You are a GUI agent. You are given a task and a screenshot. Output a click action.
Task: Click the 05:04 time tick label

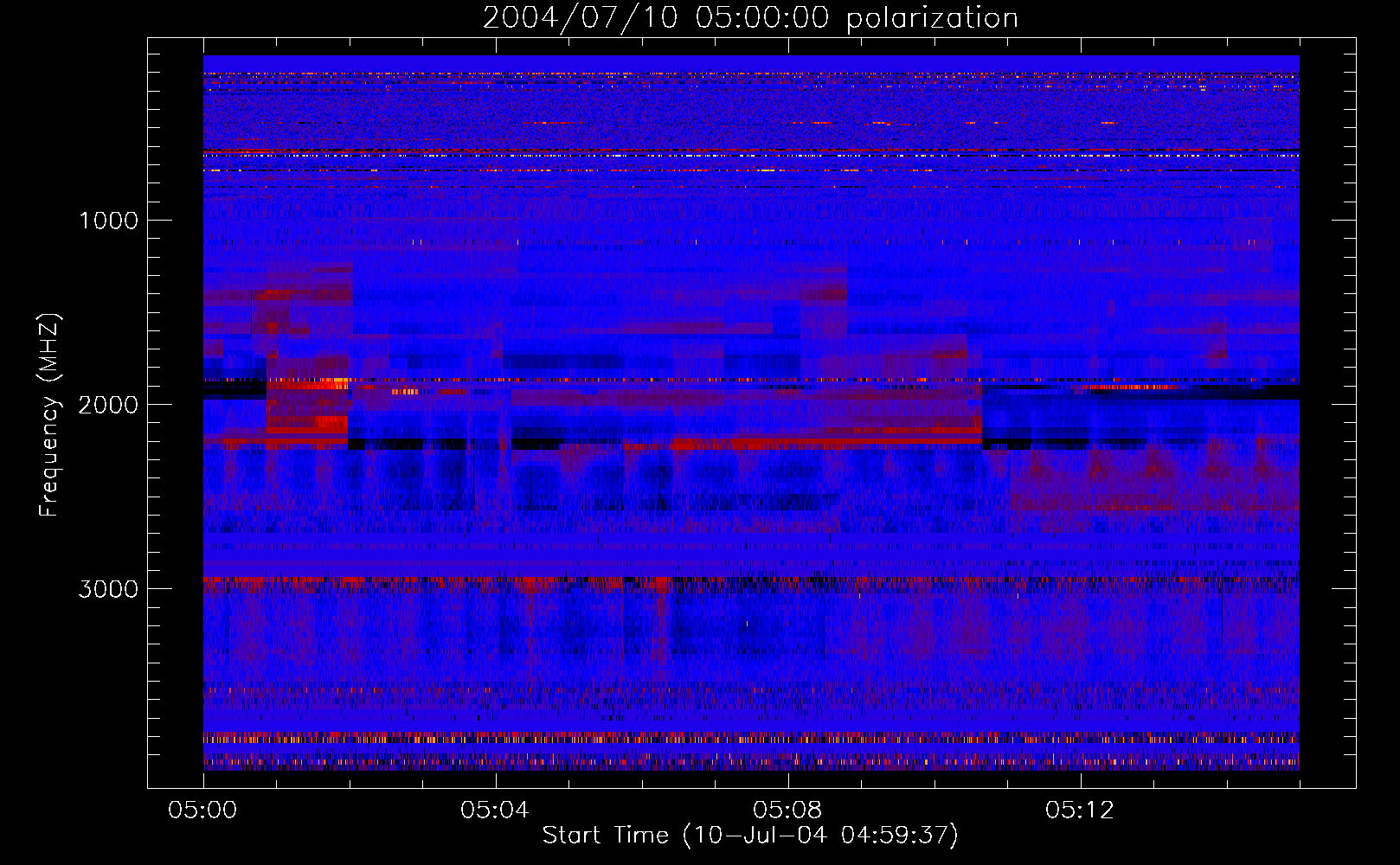pos(495,811)
